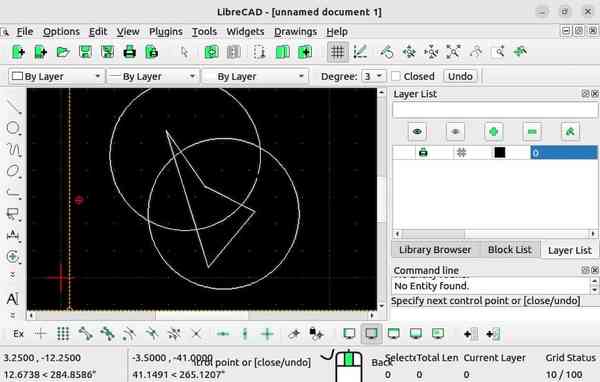Edit layer attributes icon
This screenshot has width=600, height=382.
click(x=570, y=132)
